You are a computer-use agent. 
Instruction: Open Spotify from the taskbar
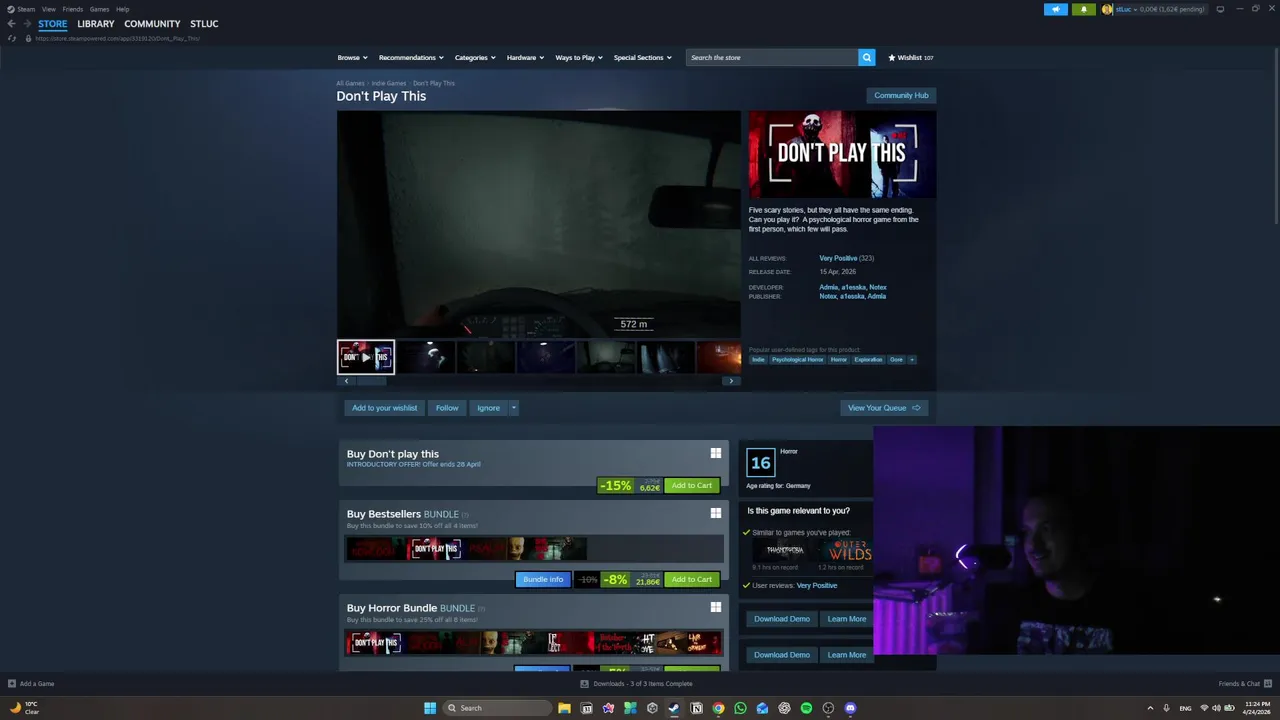click(806, 708)
